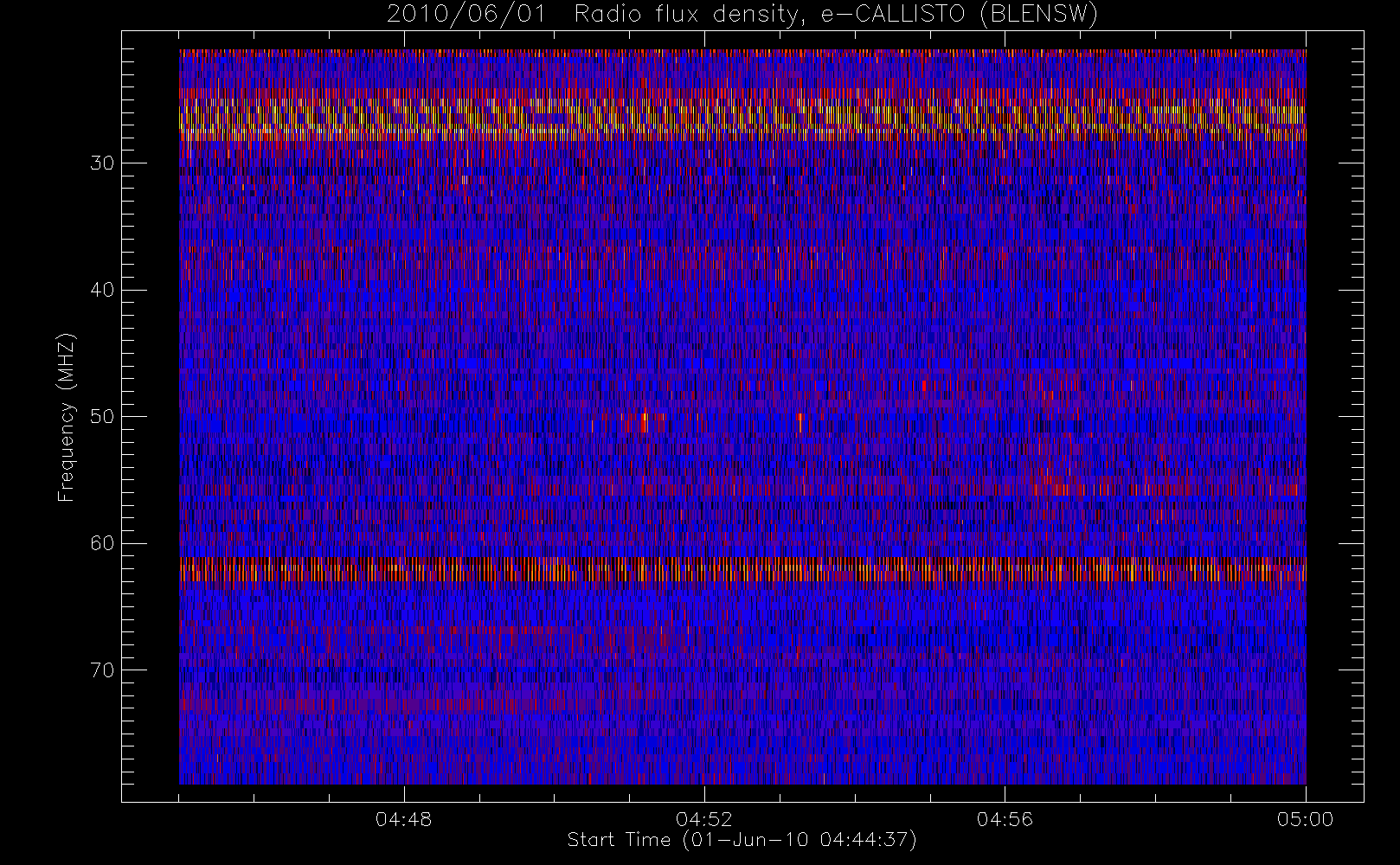1400x865 pixels.
Task: Click the 30 frequency tick label
Action: pyautogui.click(x=102, y=163)
